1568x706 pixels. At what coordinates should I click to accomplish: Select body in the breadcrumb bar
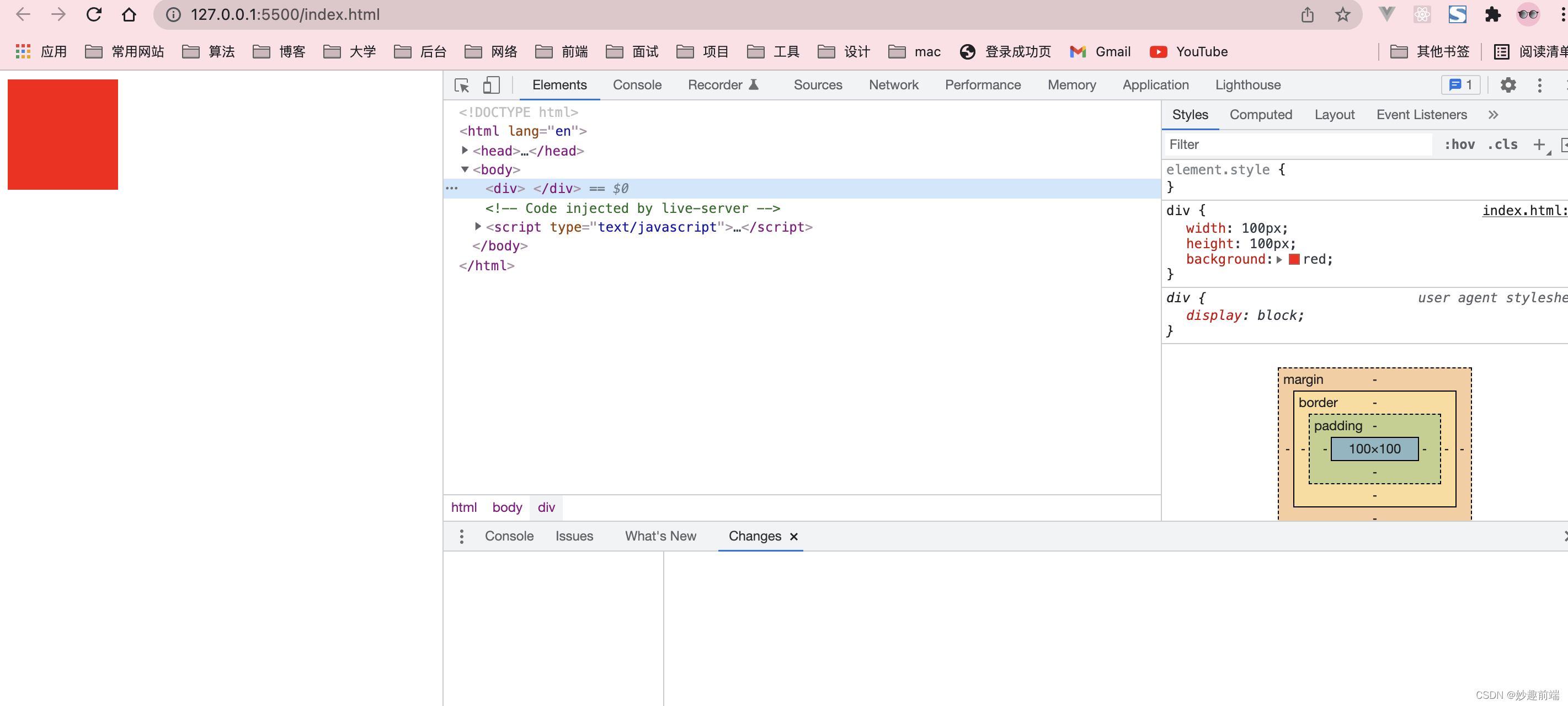point(506,507)
